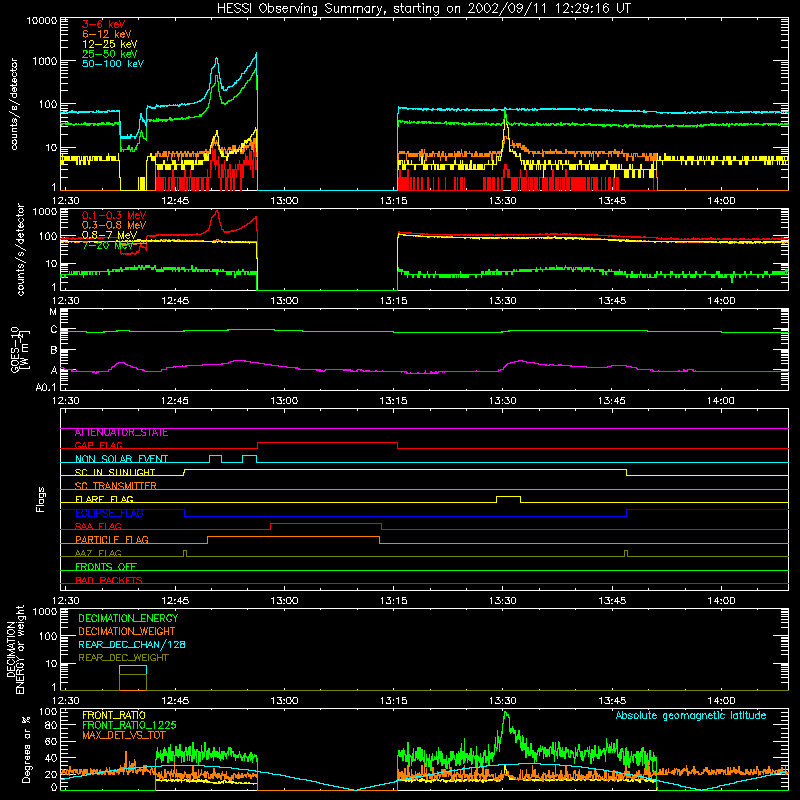Select the 25-50 keV legend label
Image resolution: width=800 pixels, height=800 pixels.
point(110,54)
